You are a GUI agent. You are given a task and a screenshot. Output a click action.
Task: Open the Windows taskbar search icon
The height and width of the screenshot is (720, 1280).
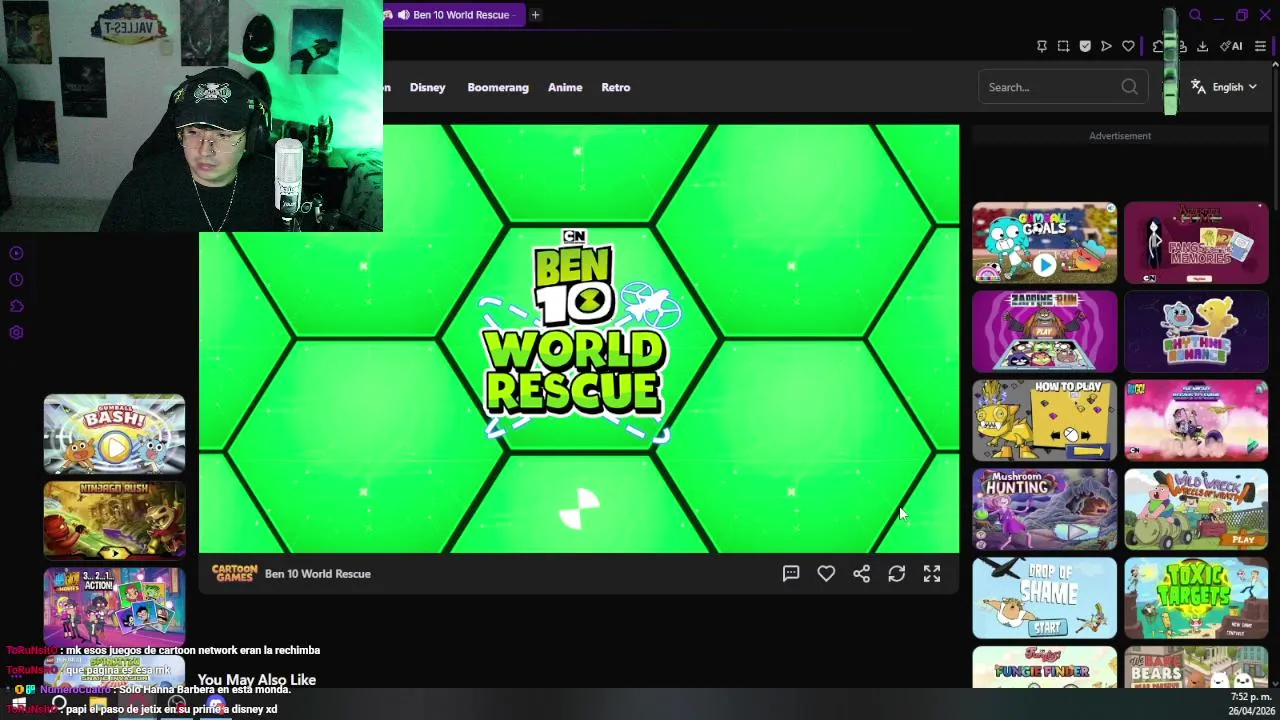(x=59, y=704)
